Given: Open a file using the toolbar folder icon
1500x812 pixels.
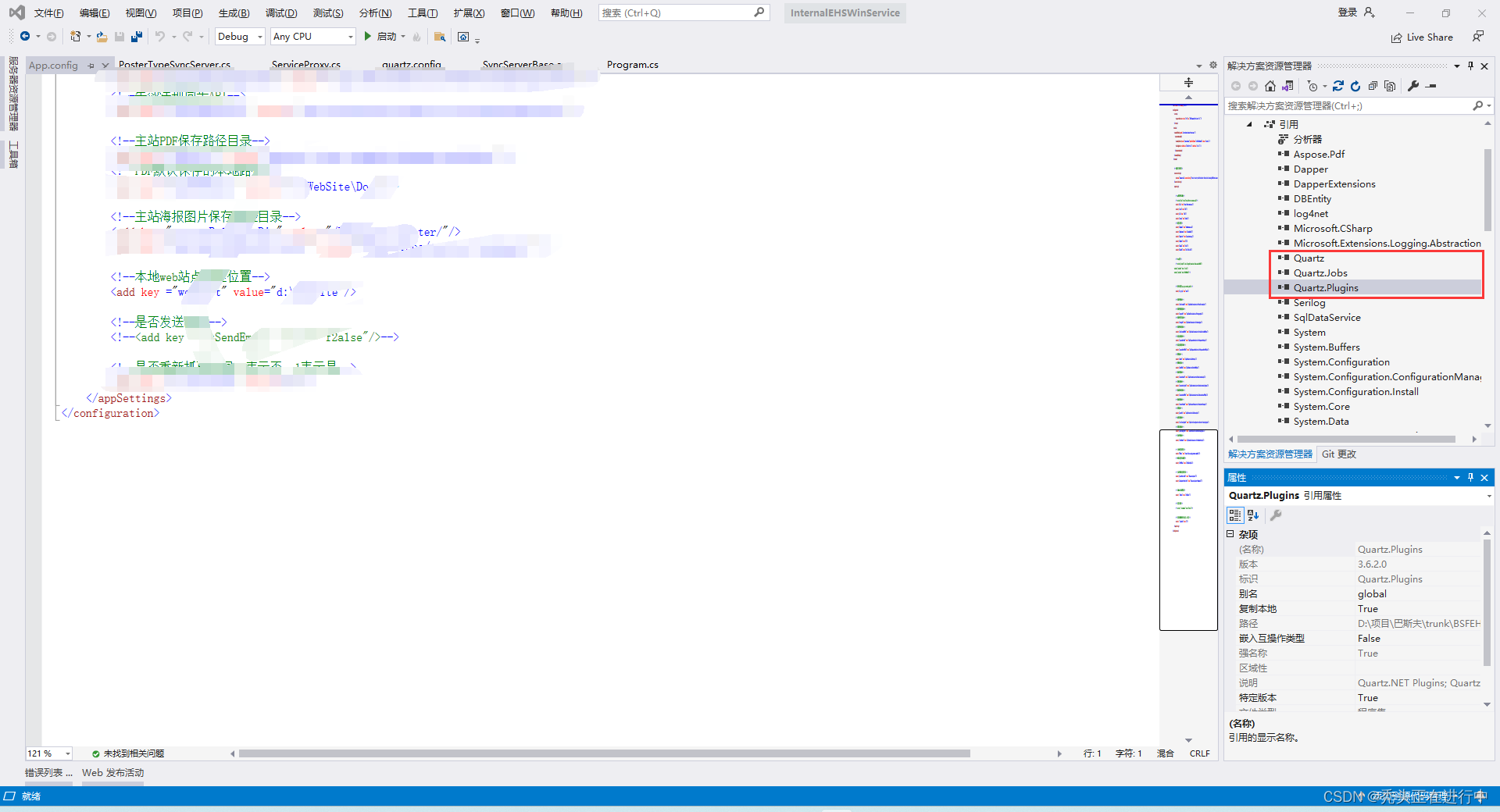Looking at the screenshot, I should (102, 37).
